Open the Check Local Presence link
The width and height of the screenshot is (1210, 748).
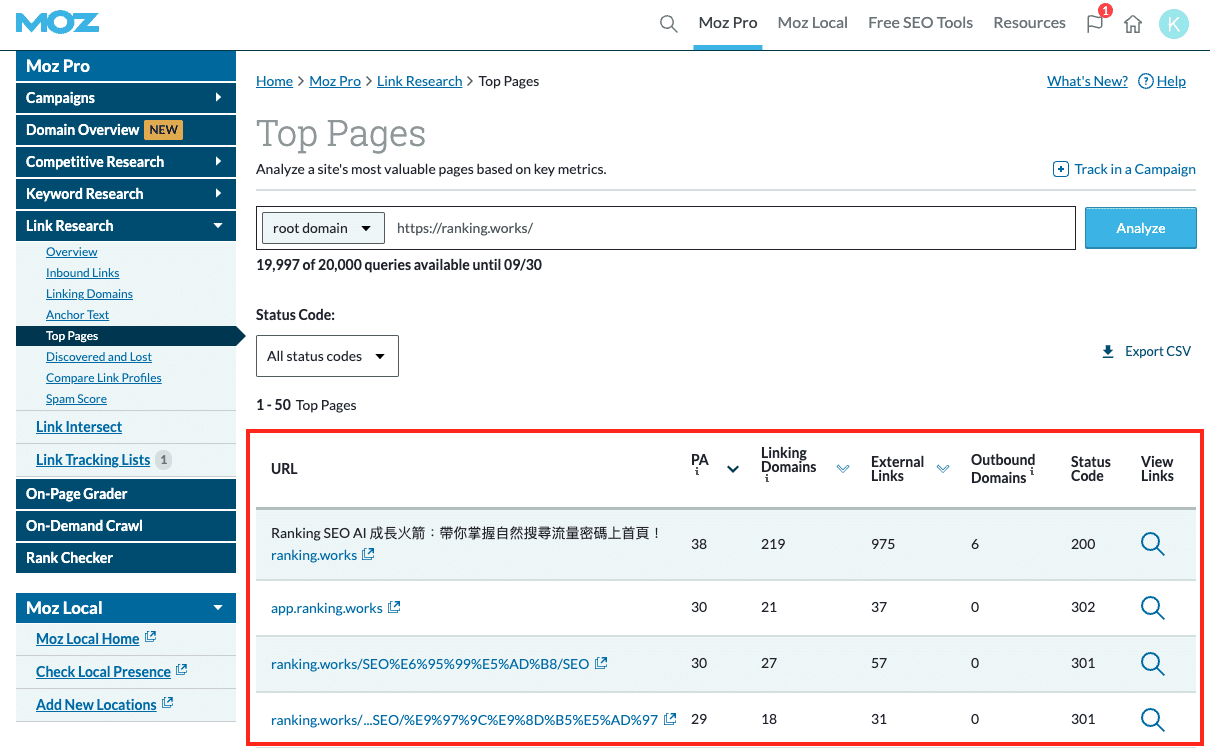[104, 672]
